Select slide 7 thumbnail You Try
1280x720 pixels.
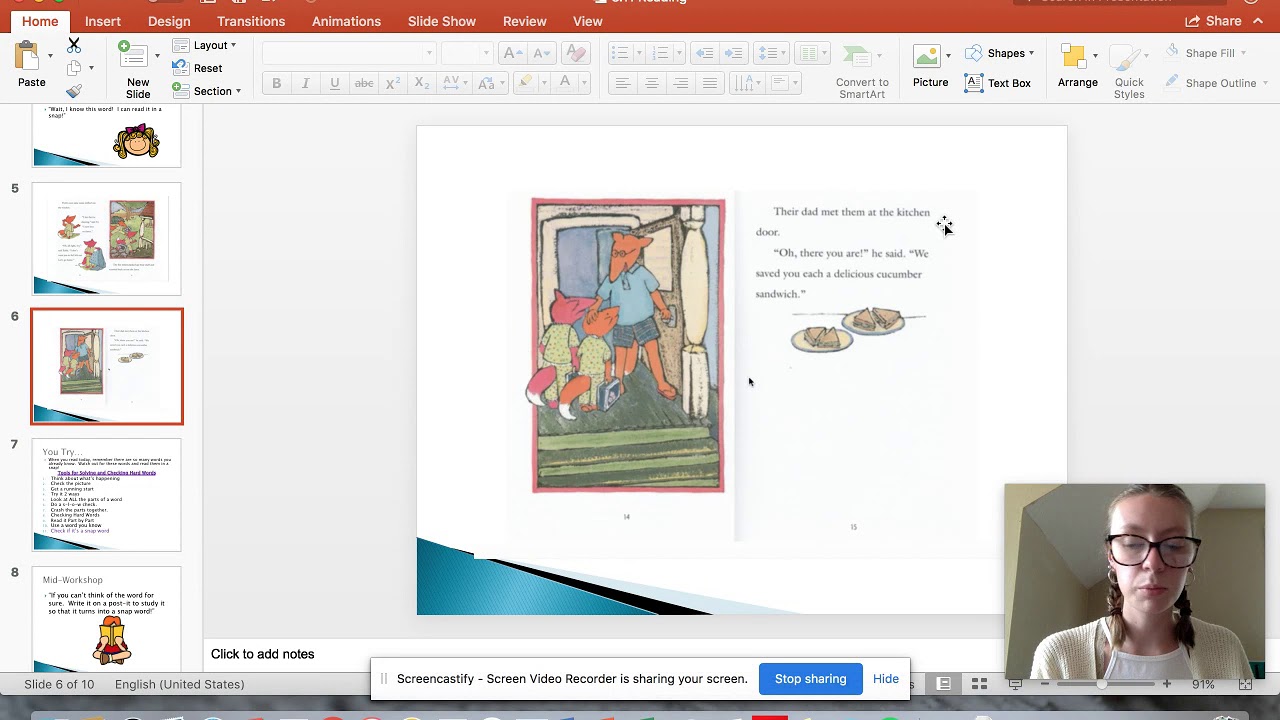pyautogui.click(x=107, y=495)
